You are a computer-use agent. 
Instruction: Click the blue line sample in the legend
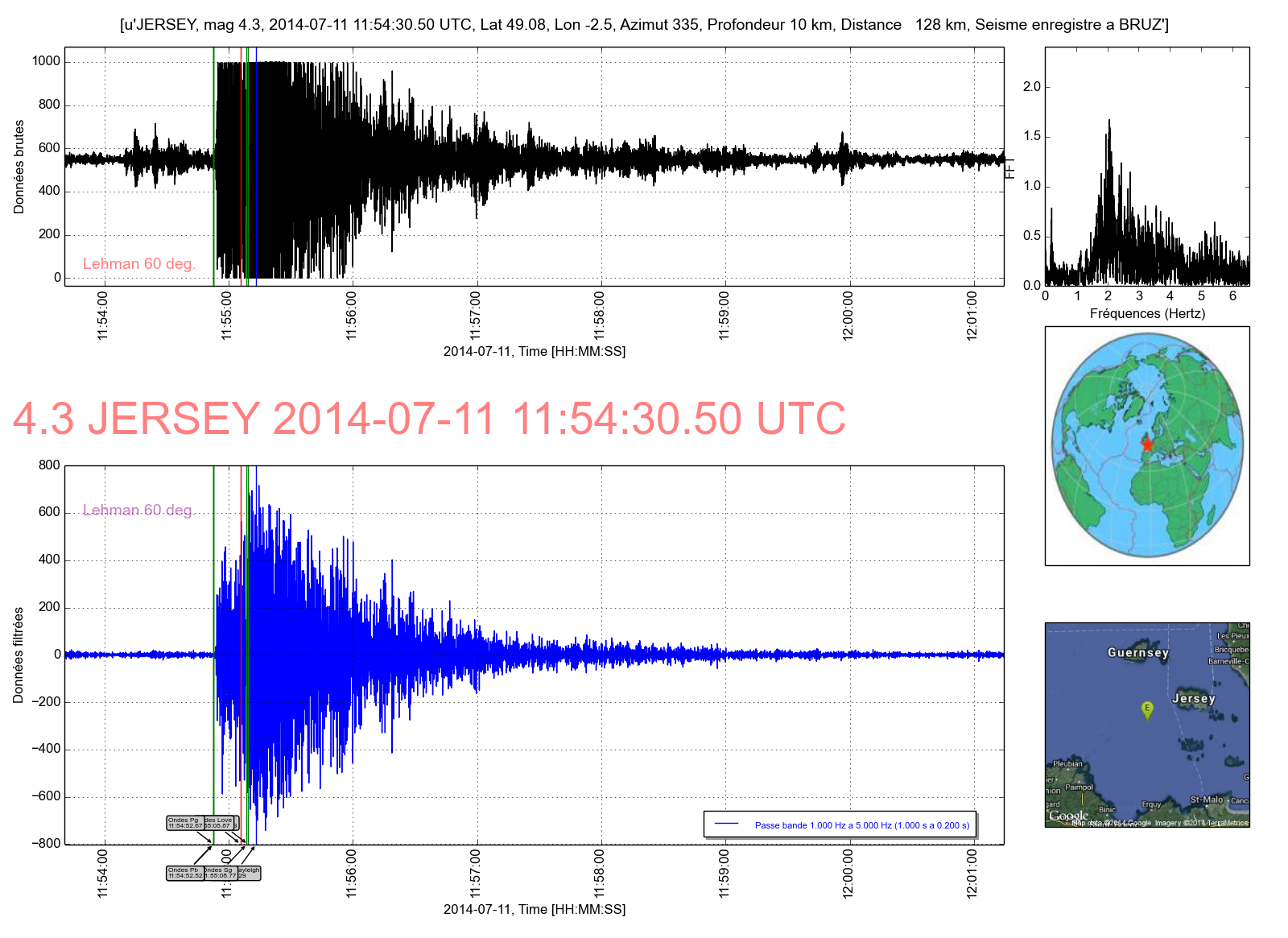pyautogui.click(x=726, y=824)
